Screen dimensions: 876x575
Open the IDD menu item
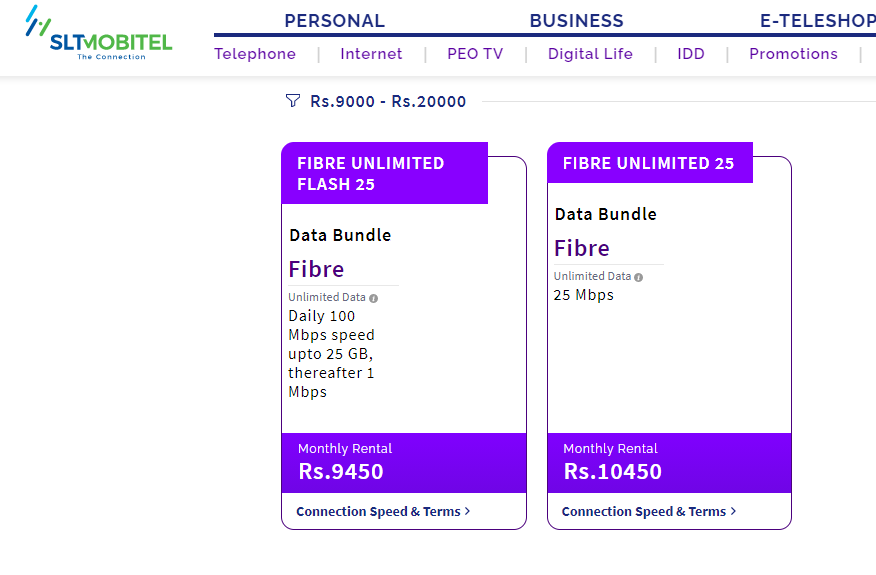pos(691,54)
